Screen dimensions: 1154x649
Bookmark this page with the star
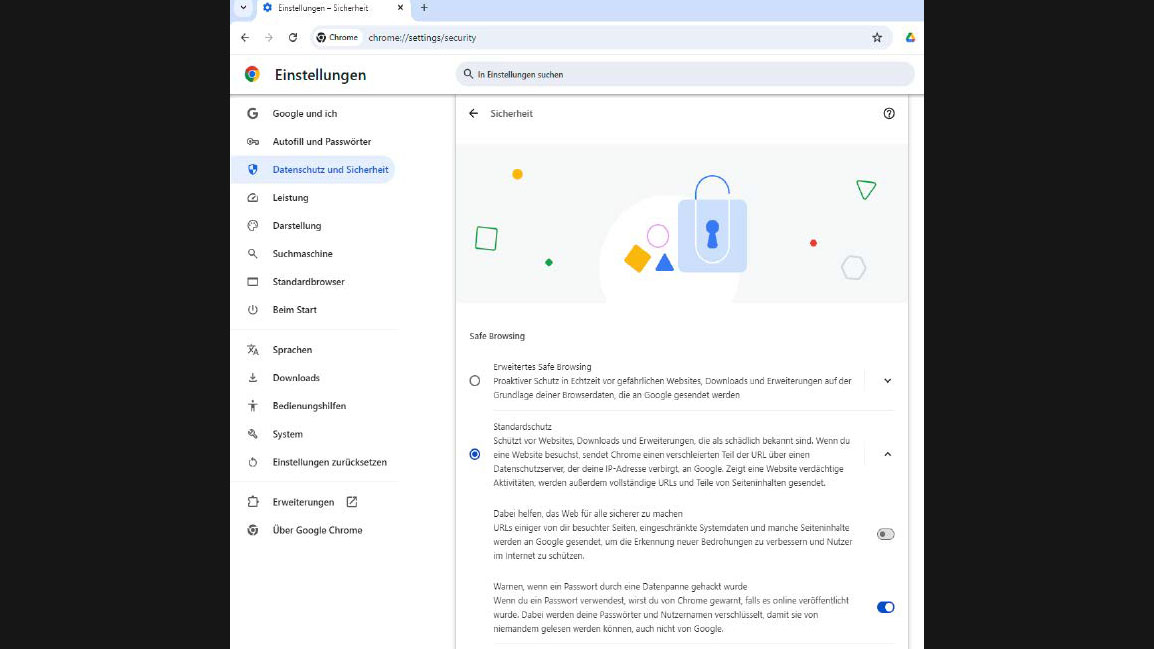tap(877, 36)
